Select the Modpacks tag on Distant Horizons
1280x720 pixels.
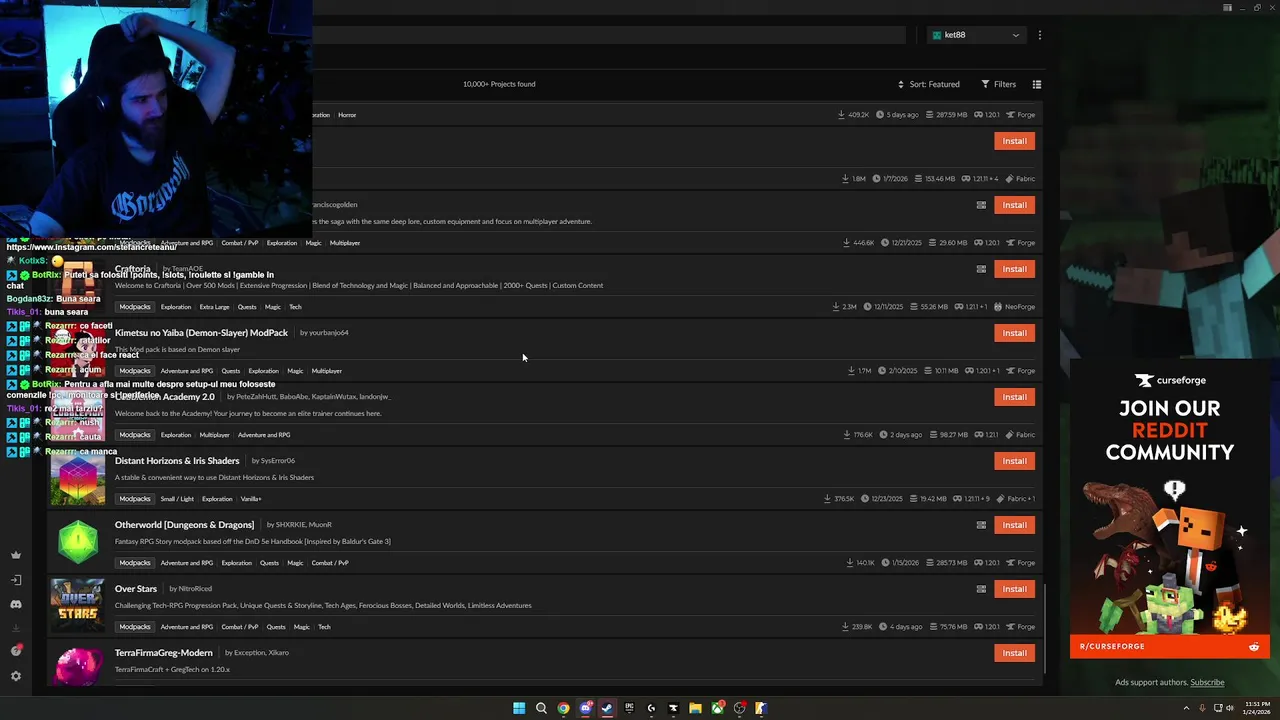(x=135, y=499)
